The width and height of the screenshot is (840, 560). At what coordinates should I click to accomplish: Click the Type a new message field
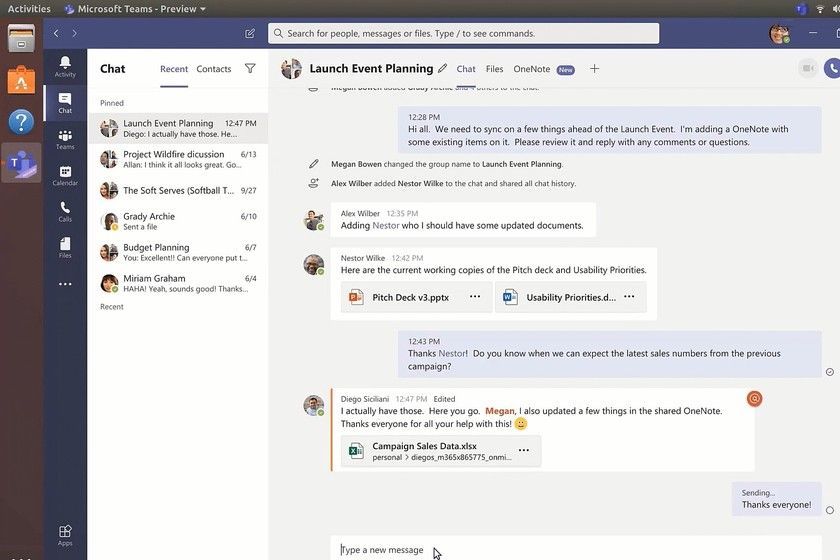point(576,549)
